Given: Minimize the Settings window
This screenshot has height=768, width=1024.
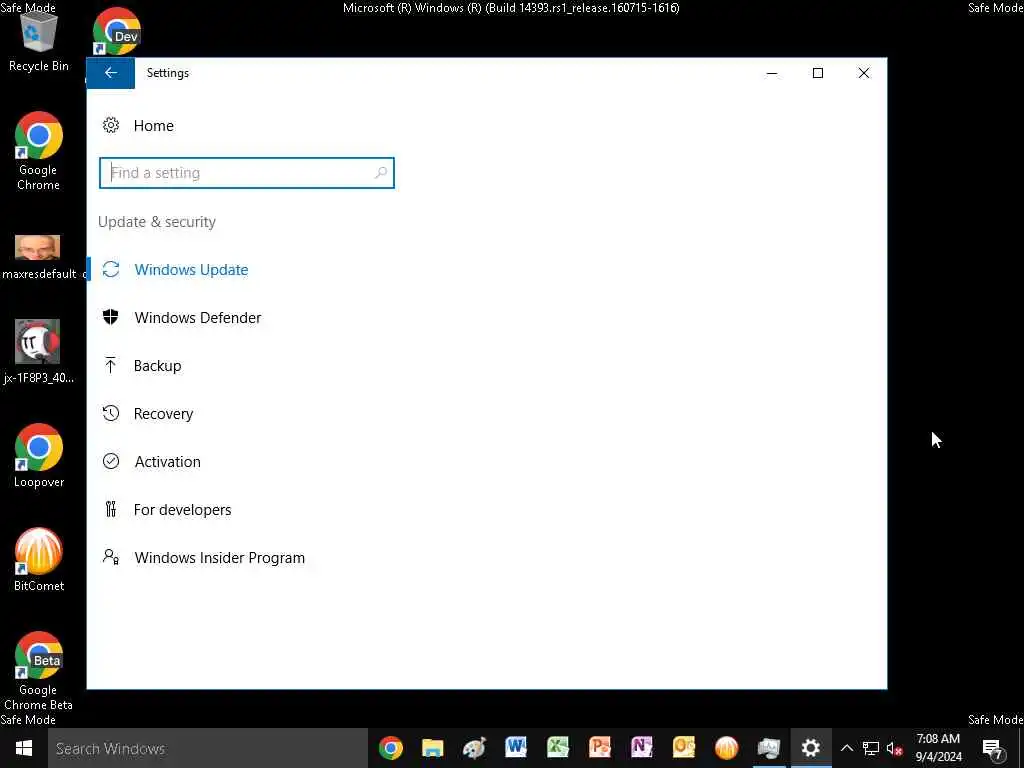Looking at the screenshot, I should click(772, 73).
